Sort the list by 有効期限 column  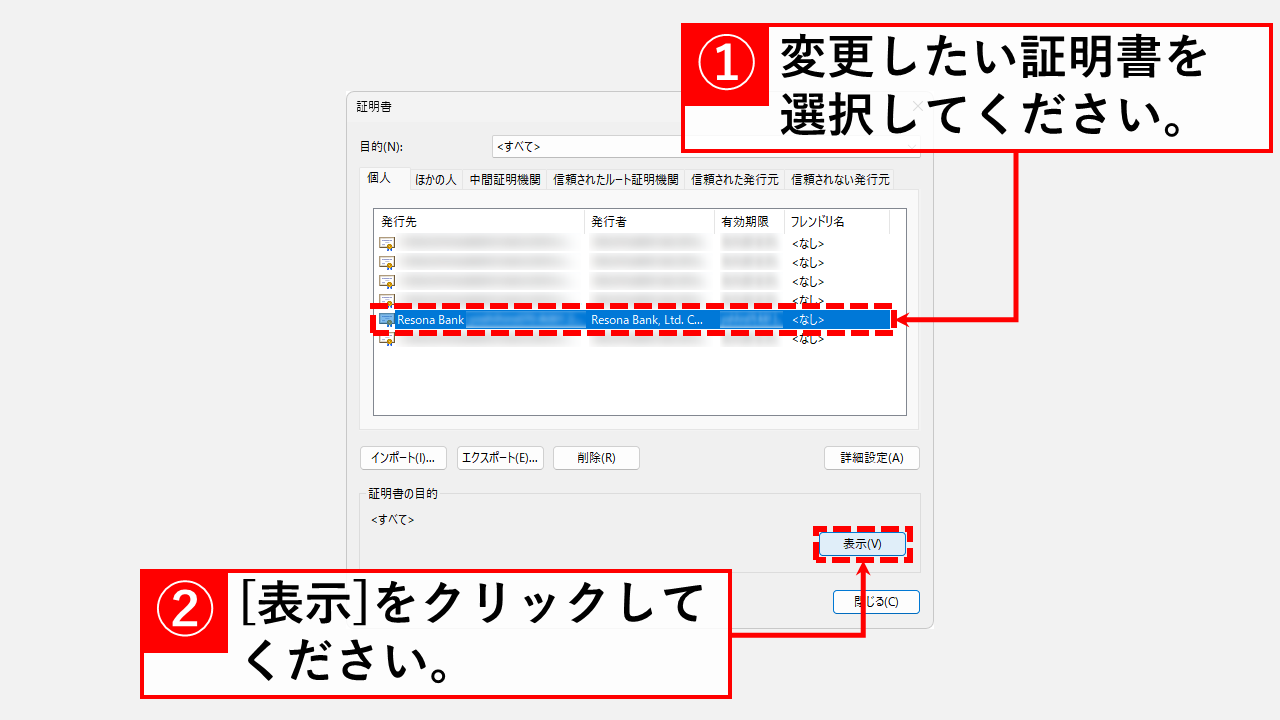tap(747, 220)
